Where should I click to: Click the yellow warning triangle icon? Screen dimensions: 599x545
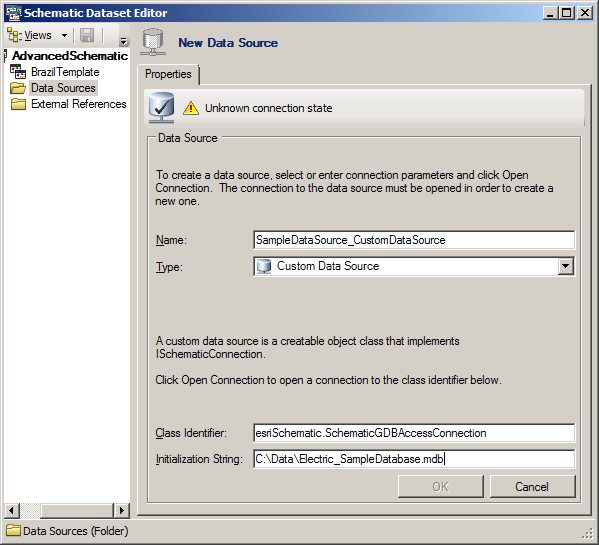point(191,108)
